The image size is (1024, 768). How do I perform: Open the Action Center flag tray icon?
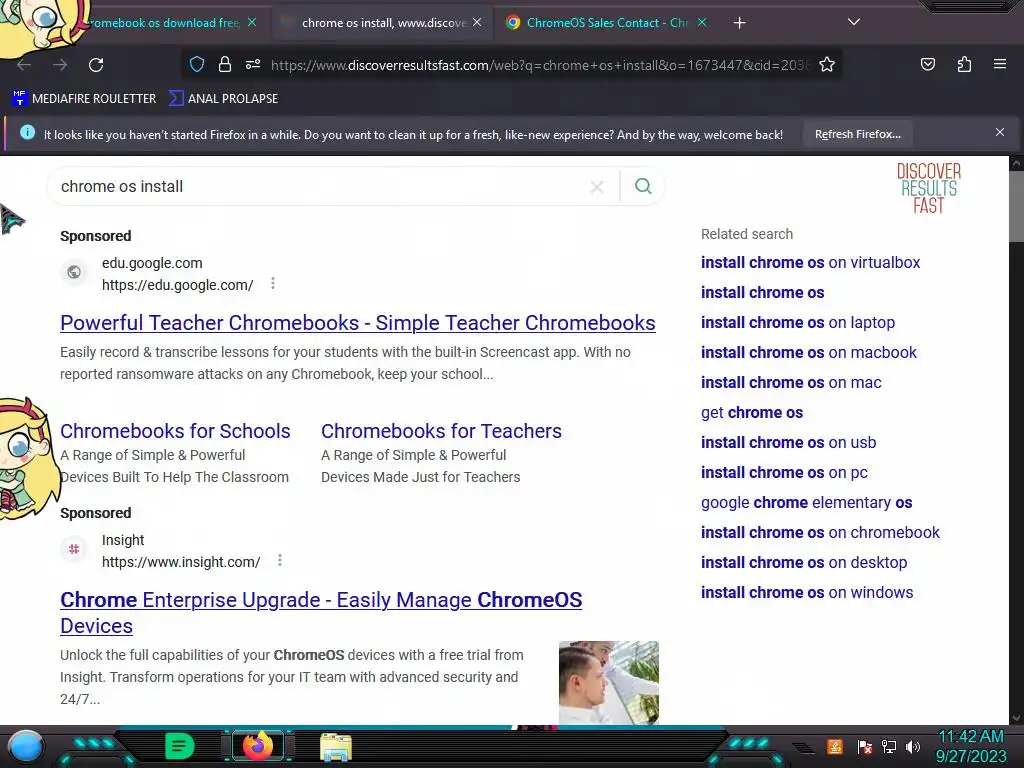(x=865, y=747)
